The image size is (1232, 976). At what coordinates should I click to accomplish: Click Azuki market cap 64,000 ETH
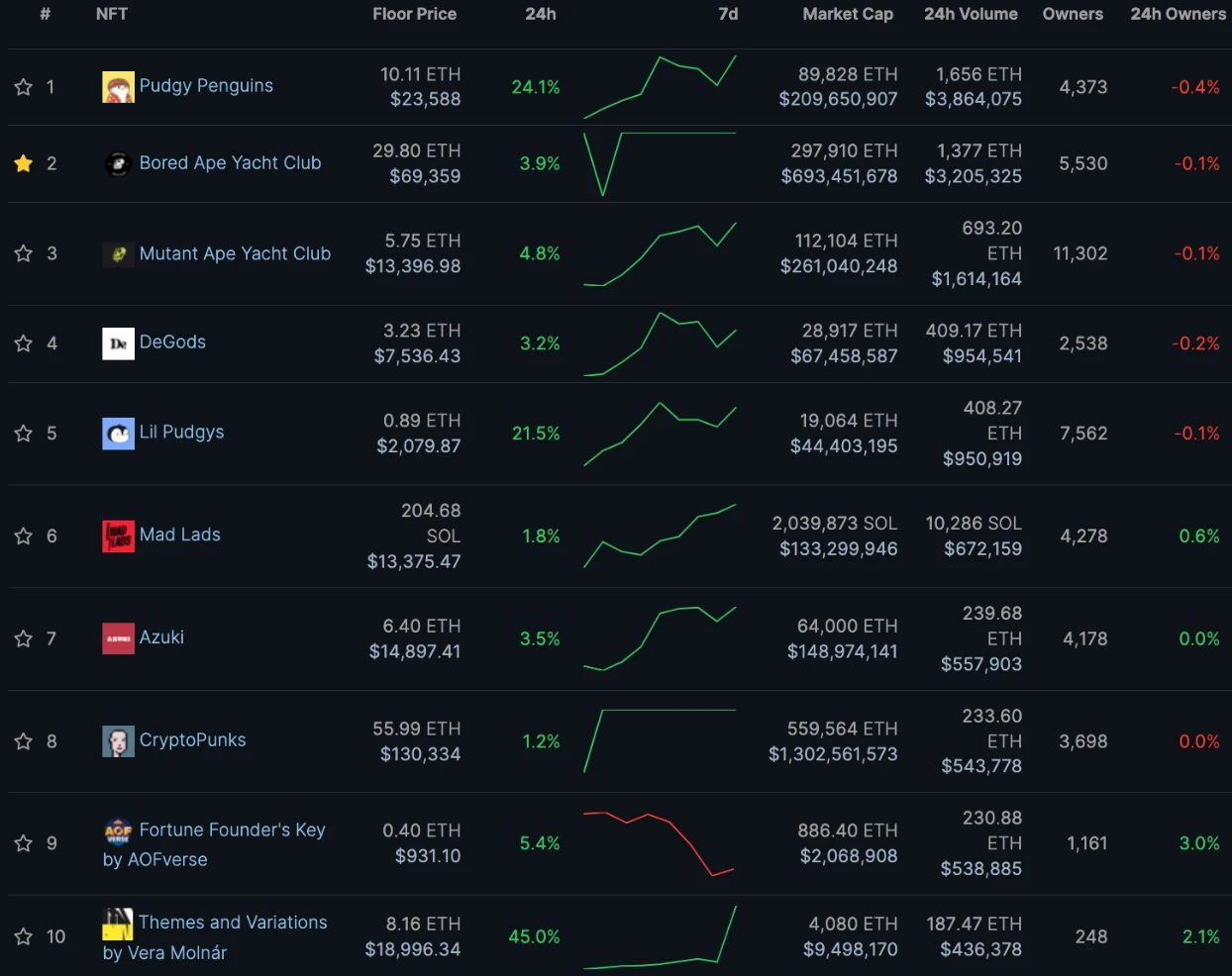click(848, 627)
